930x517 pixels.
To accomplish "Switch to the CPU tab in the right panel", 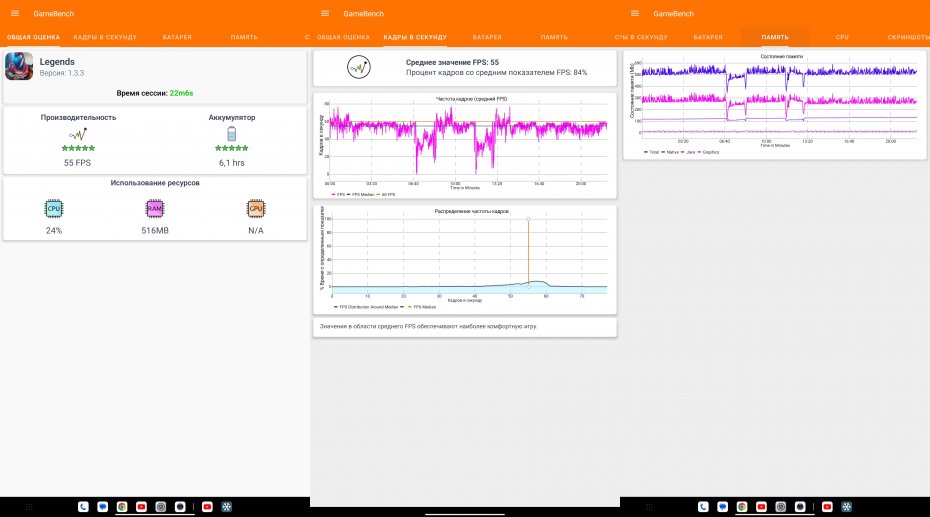I will pos(842,37).
